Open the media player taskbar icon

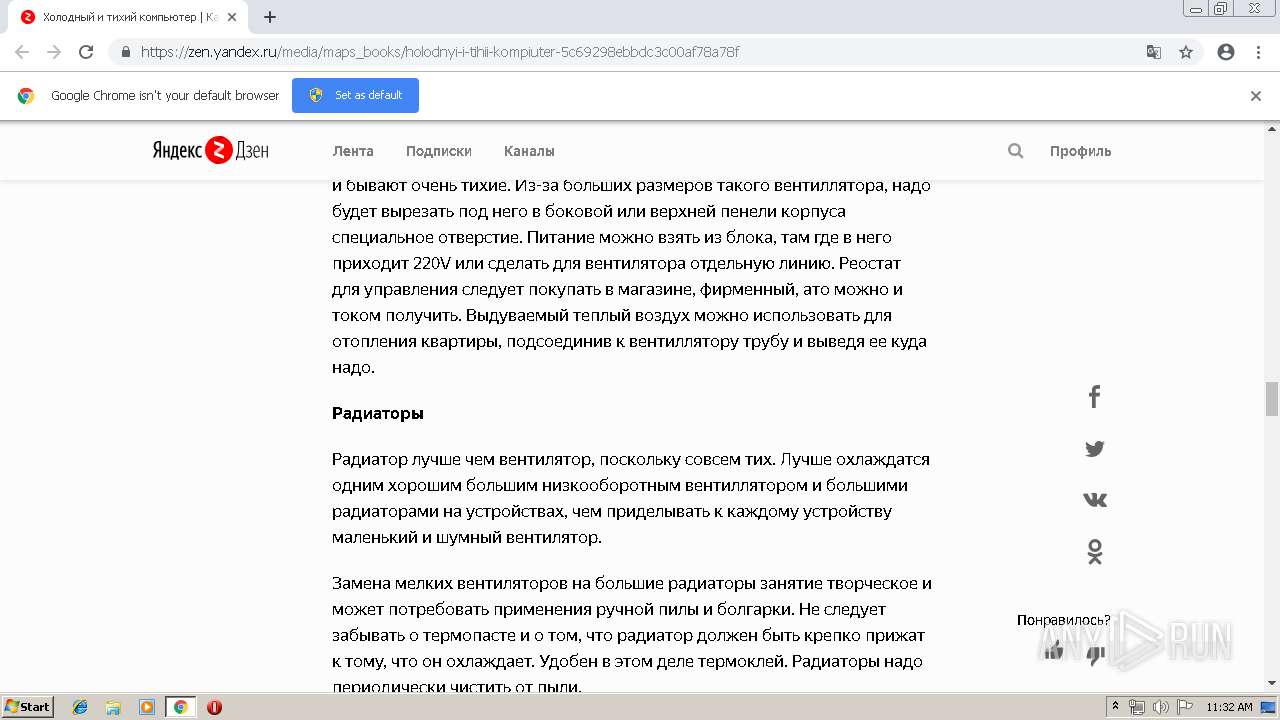146,707
